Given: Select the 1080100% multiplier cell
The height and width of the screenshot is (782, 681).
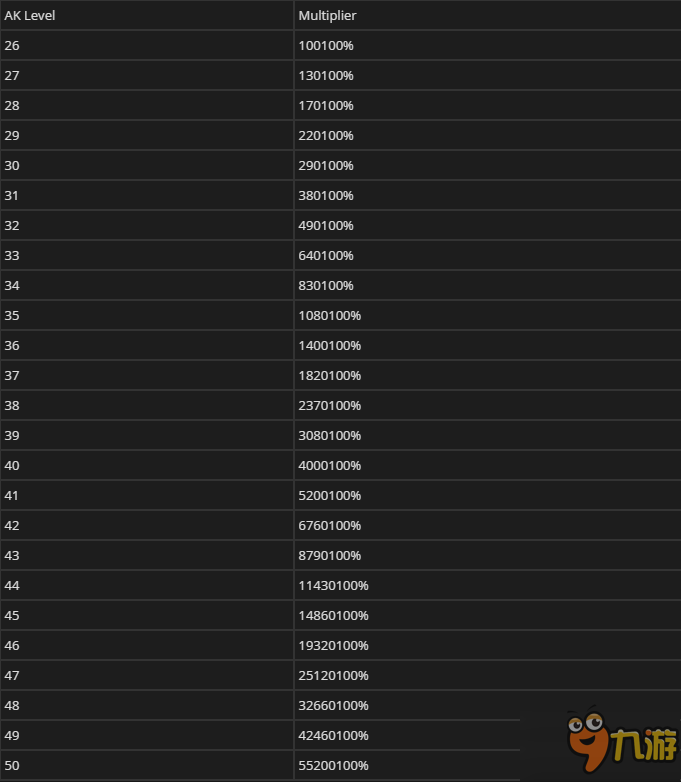Looking at the screenshot, I should click(x=487, y=315).
